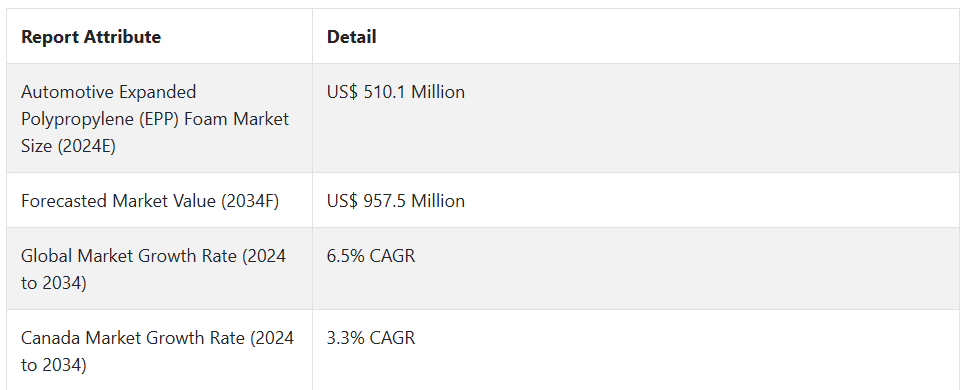Select the Canada Market Growth Rate cell
The width and height of the screenshot is (965, 390).
pos(159,350)
